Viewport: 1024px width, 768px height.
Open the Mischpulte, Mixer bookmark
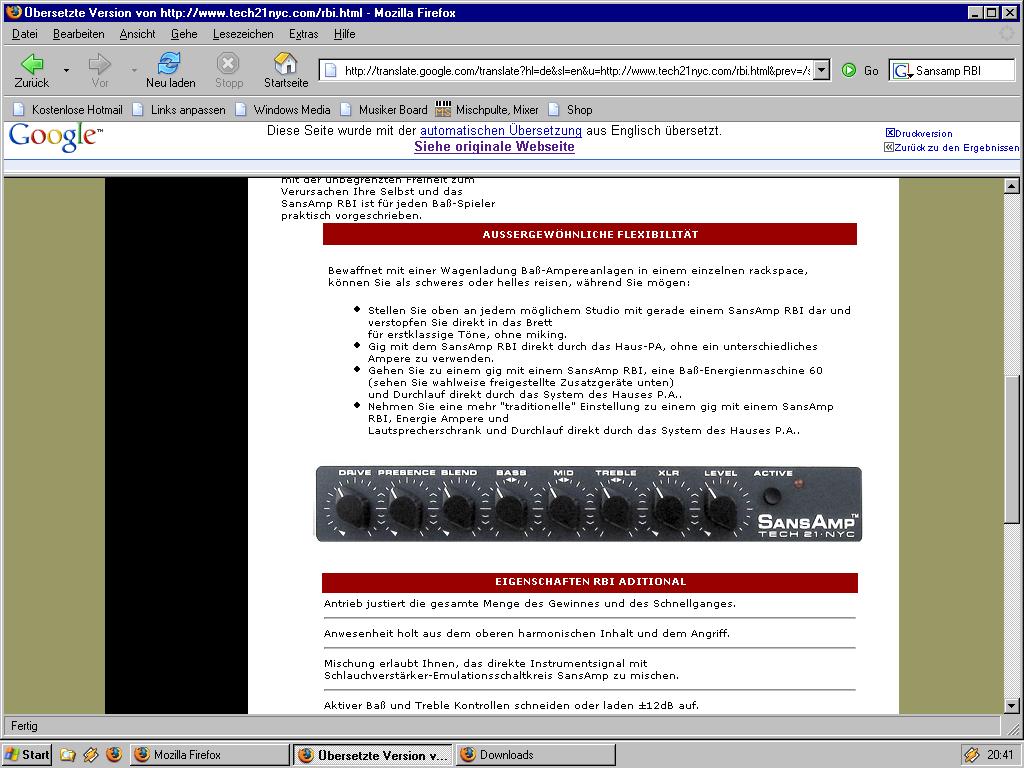487,110
